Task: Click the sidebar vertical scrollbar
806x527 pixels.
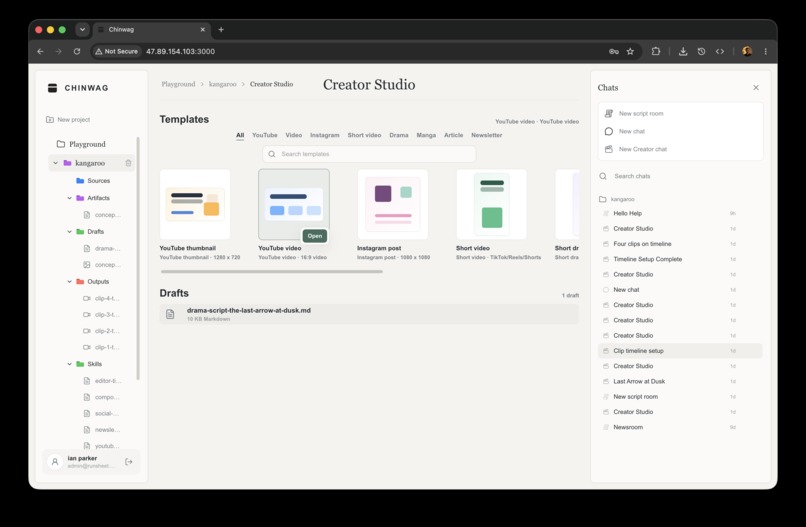Action: [138, 259]
